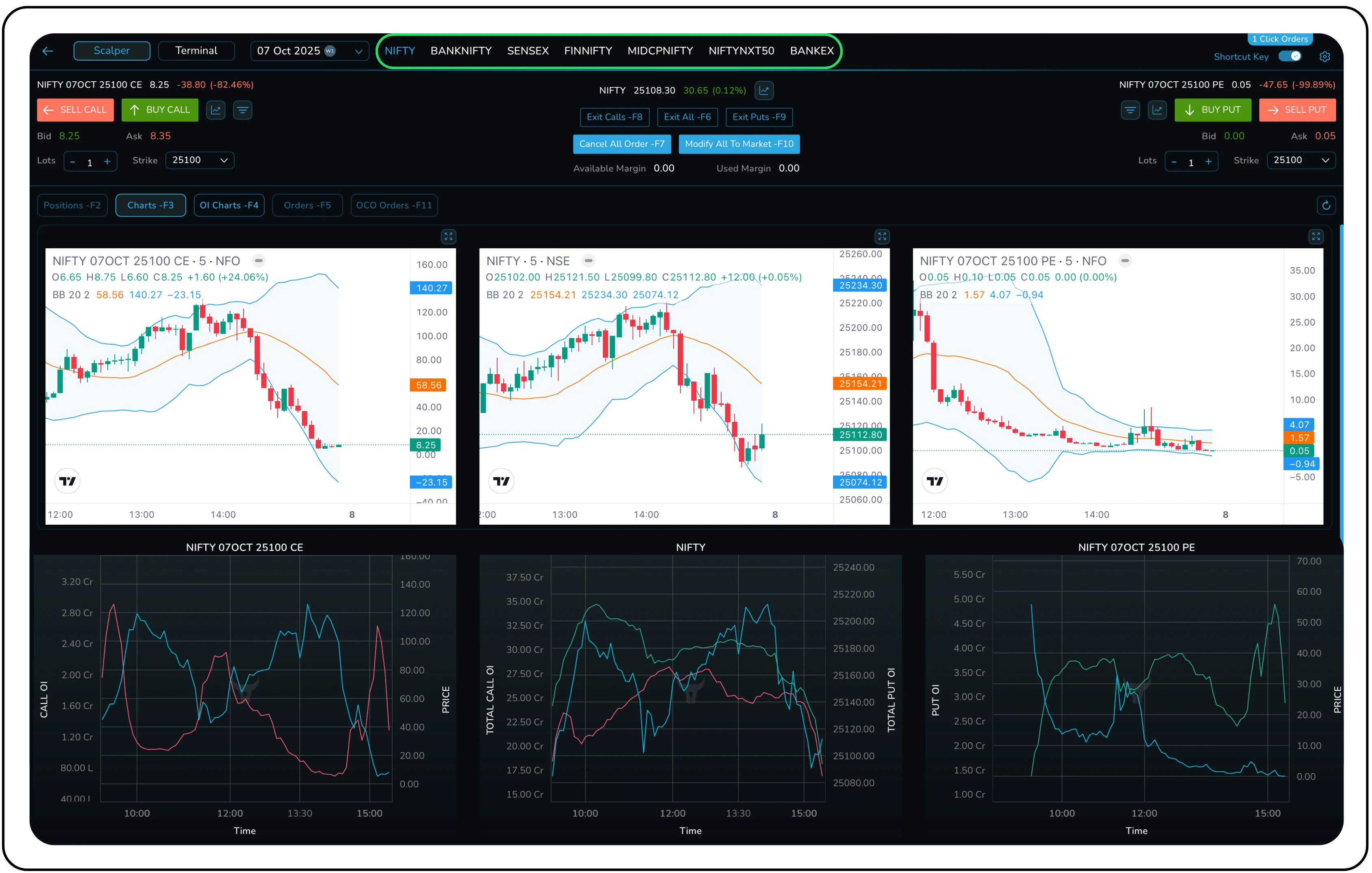This screenshot has height=873, width=1372.
Task: Switch to the BANKNIFTY index tab
Action: pos(461,51)
